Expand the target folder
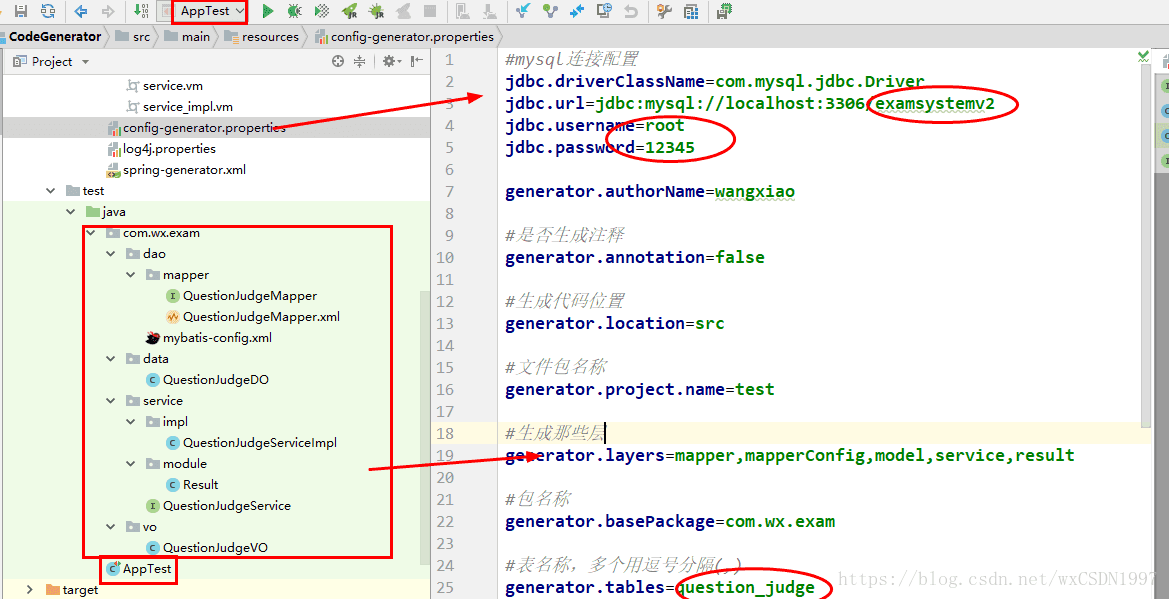 30,589
